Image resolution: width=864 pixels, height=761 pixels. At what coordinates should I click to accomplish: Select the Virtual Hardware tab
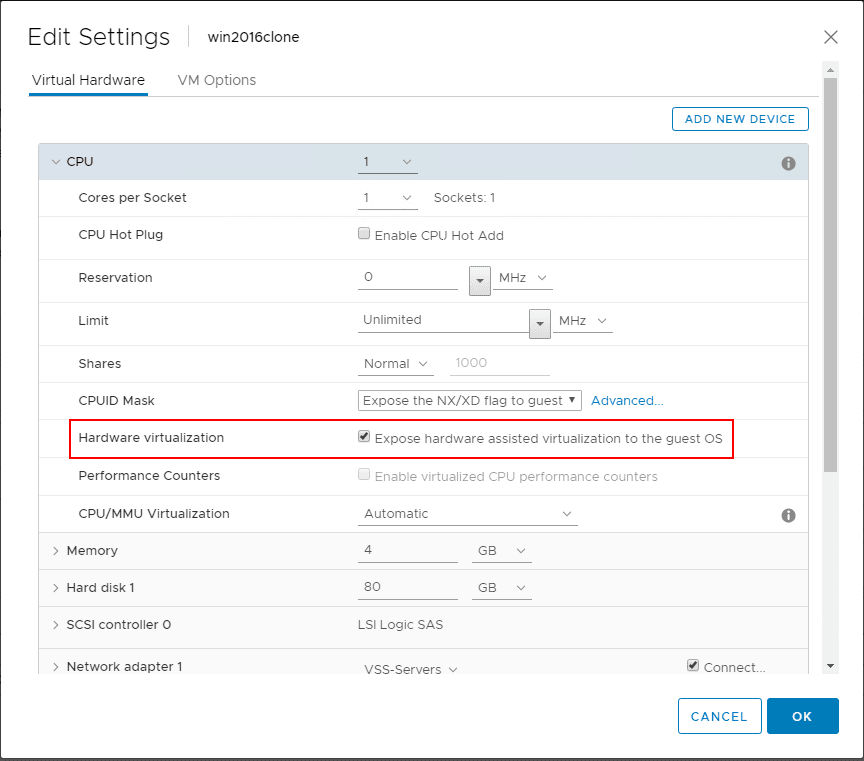point(88,80)
